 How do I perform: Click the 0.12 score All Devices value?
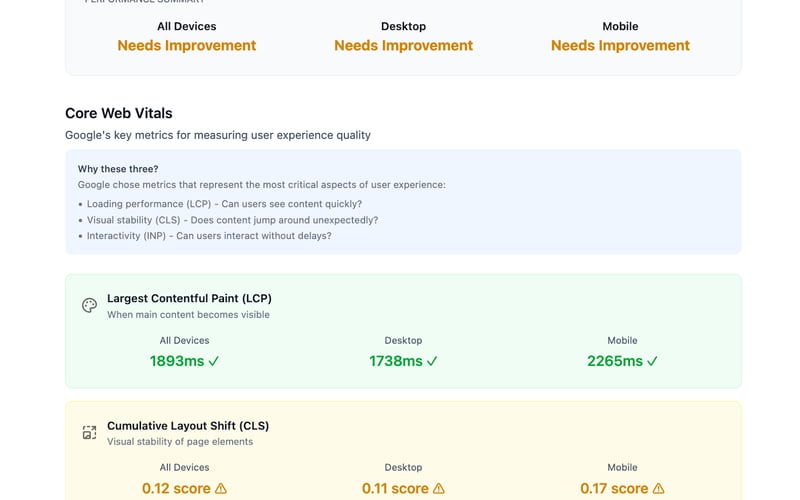coord(176,488)
